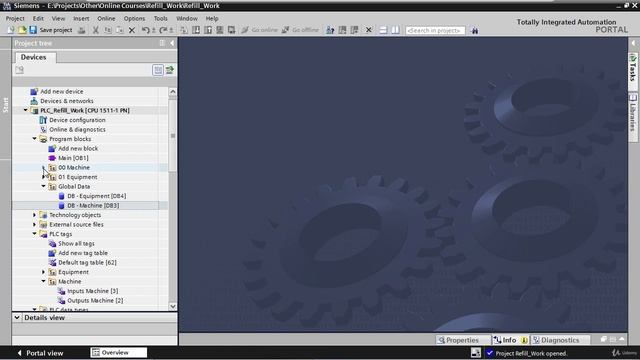The width and height of the screenshot is (640, 360).
Task: Open the Options menu
Action: [x=134, y=18]
